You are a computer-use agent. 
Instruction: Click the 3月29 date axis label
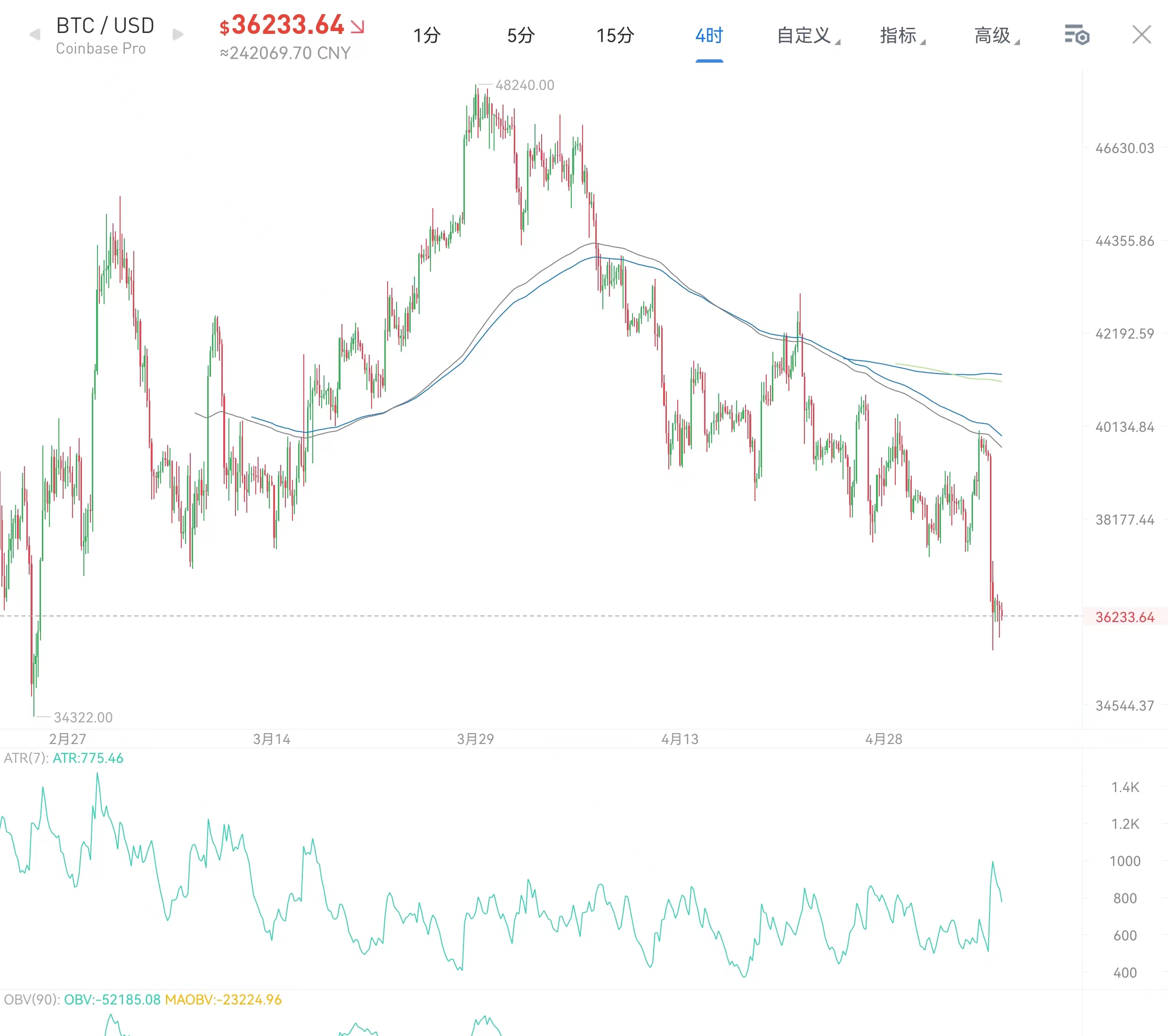pos(475,739)
